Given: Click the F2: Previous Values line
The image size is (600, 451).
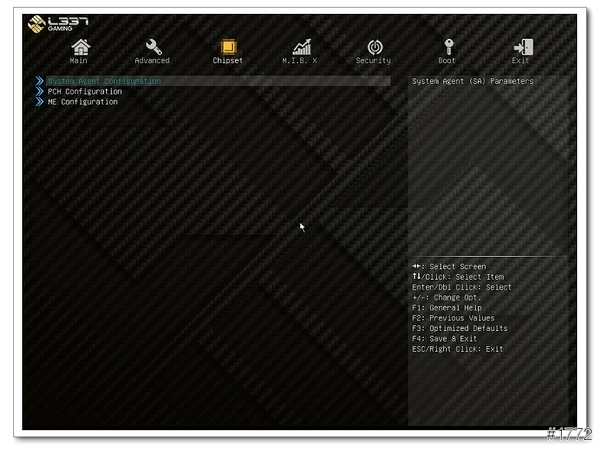Looking at the screenshot, I should [x=453, y=318].
